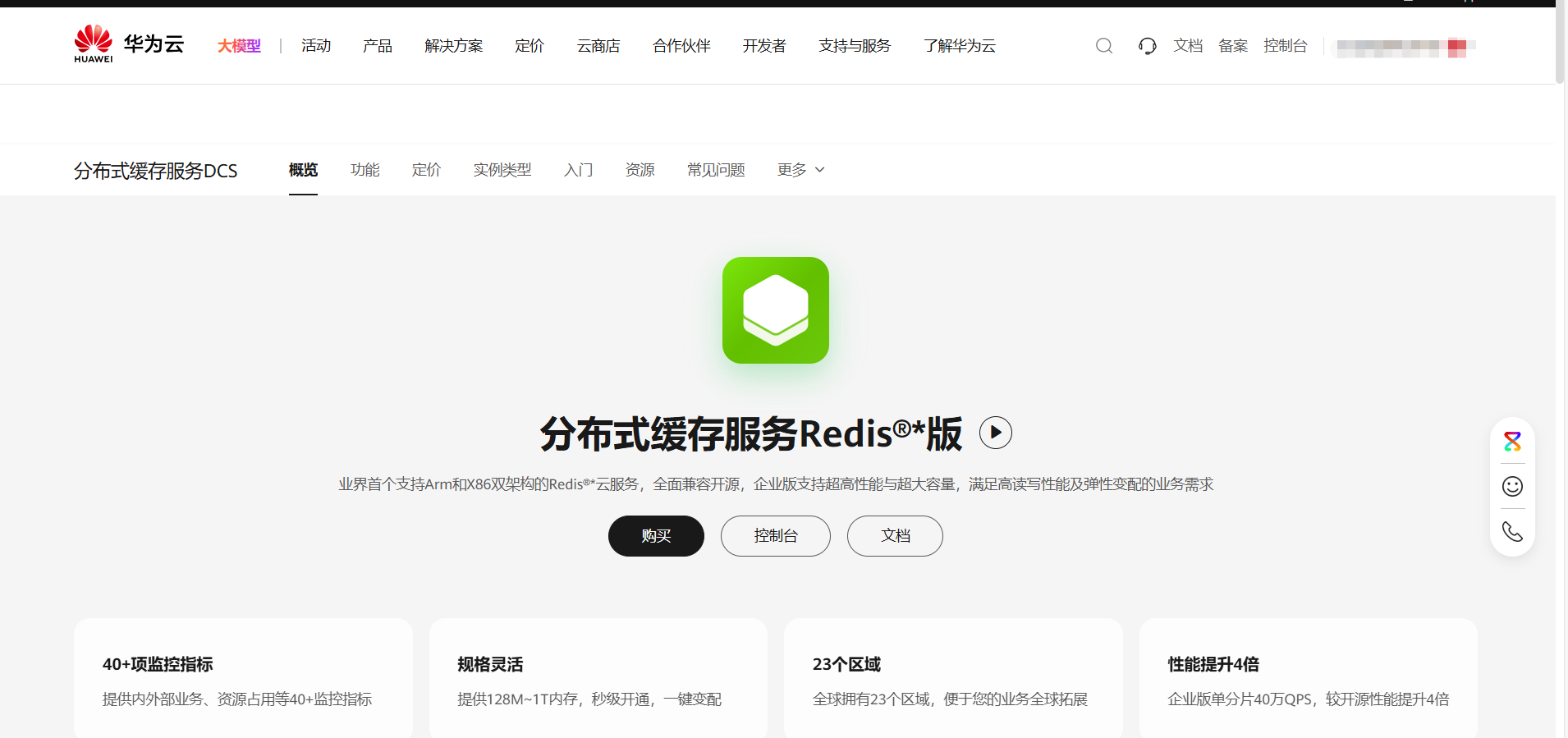This screenshot has height=738, width=1568.
Task: Select the 概览 tab
Action: [x=303, y=170]
